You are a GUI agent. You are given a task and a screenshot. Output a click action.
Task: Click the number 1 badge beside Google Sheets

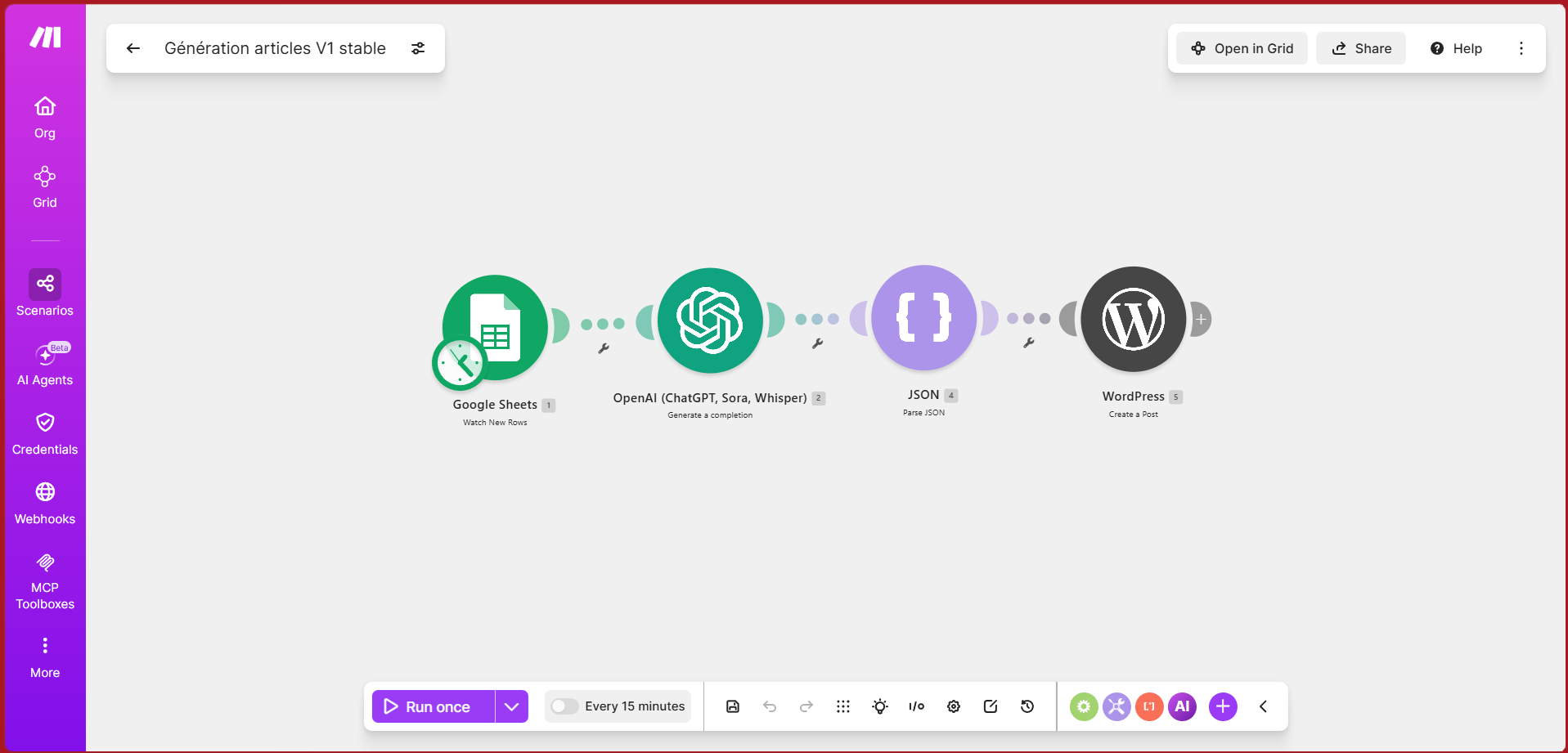[x=549, y=406]
